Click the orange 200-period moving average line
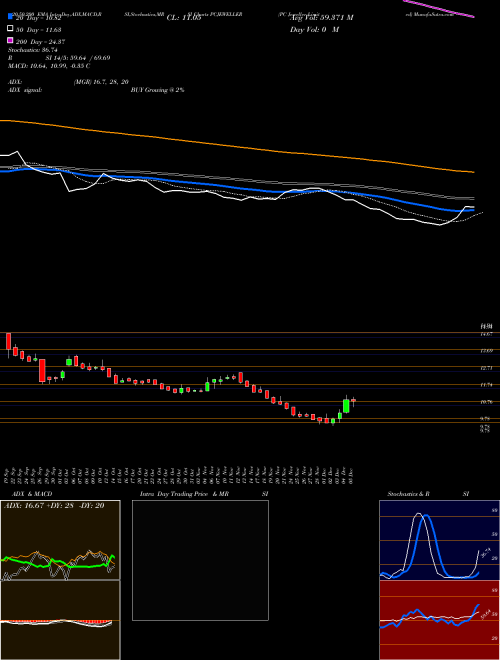The width and height of the screenshot is (500, 660). point(238,146)
